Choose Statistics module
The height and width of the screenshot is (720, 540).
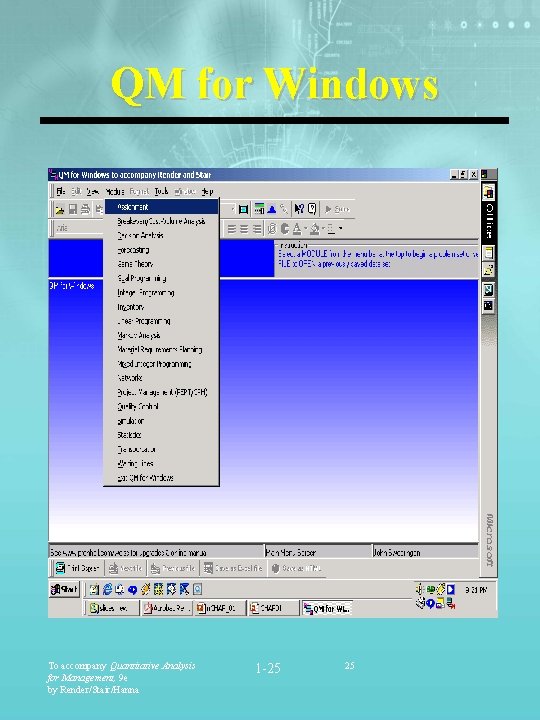tap(161, 435)
